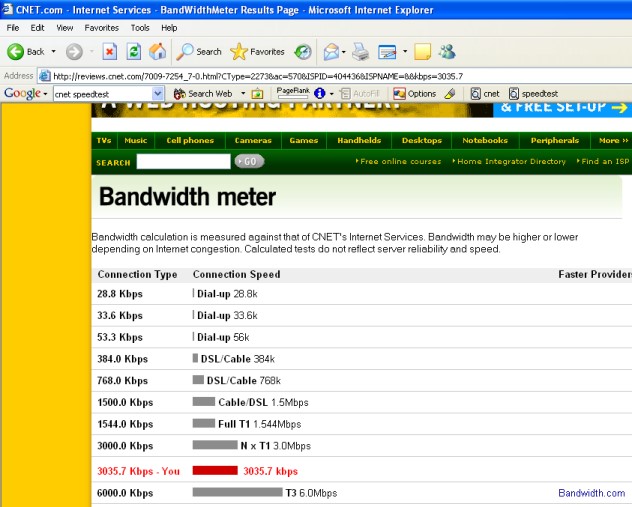The height and width of the screenshot is (507, 632).
Task: Click Search Web in Google toolbar
Action: 203,94
